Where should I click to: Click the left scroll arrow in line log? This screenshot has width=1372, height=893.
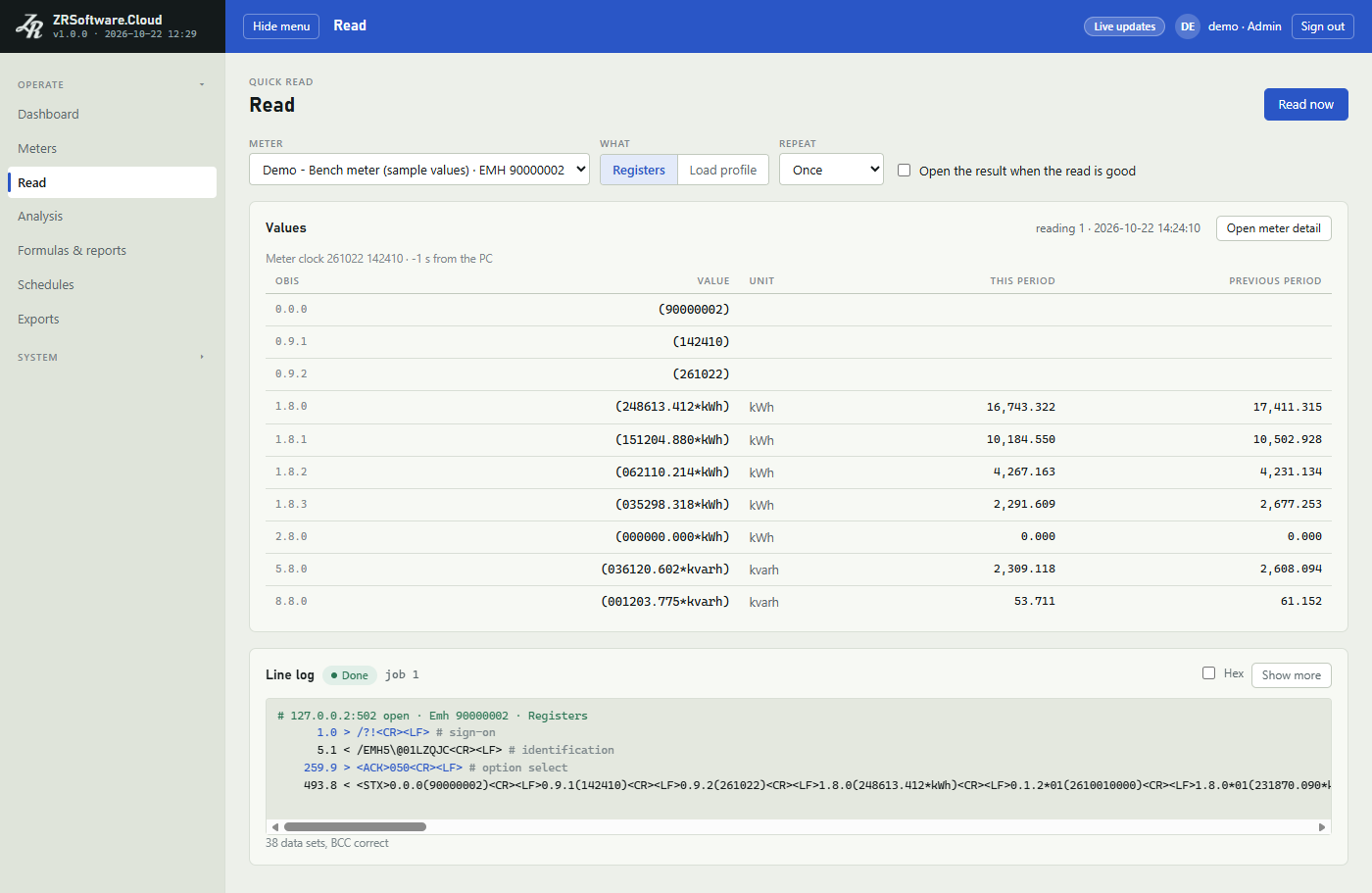[x=275, y=826]
